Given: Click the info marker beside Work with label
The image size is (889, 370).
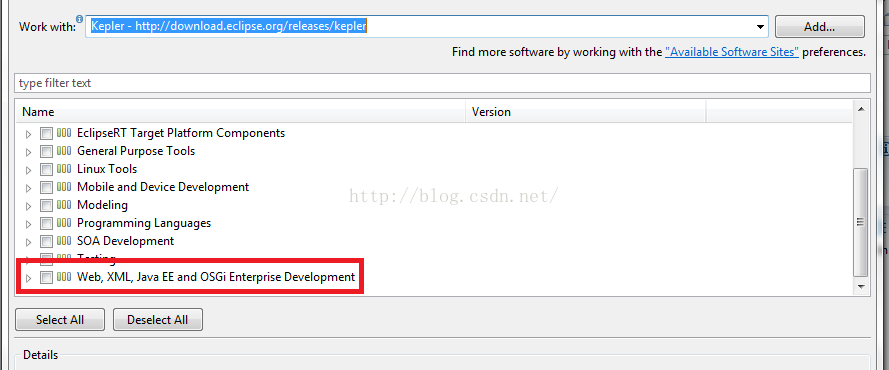Looking at the screenshot, I should [79, 19].
